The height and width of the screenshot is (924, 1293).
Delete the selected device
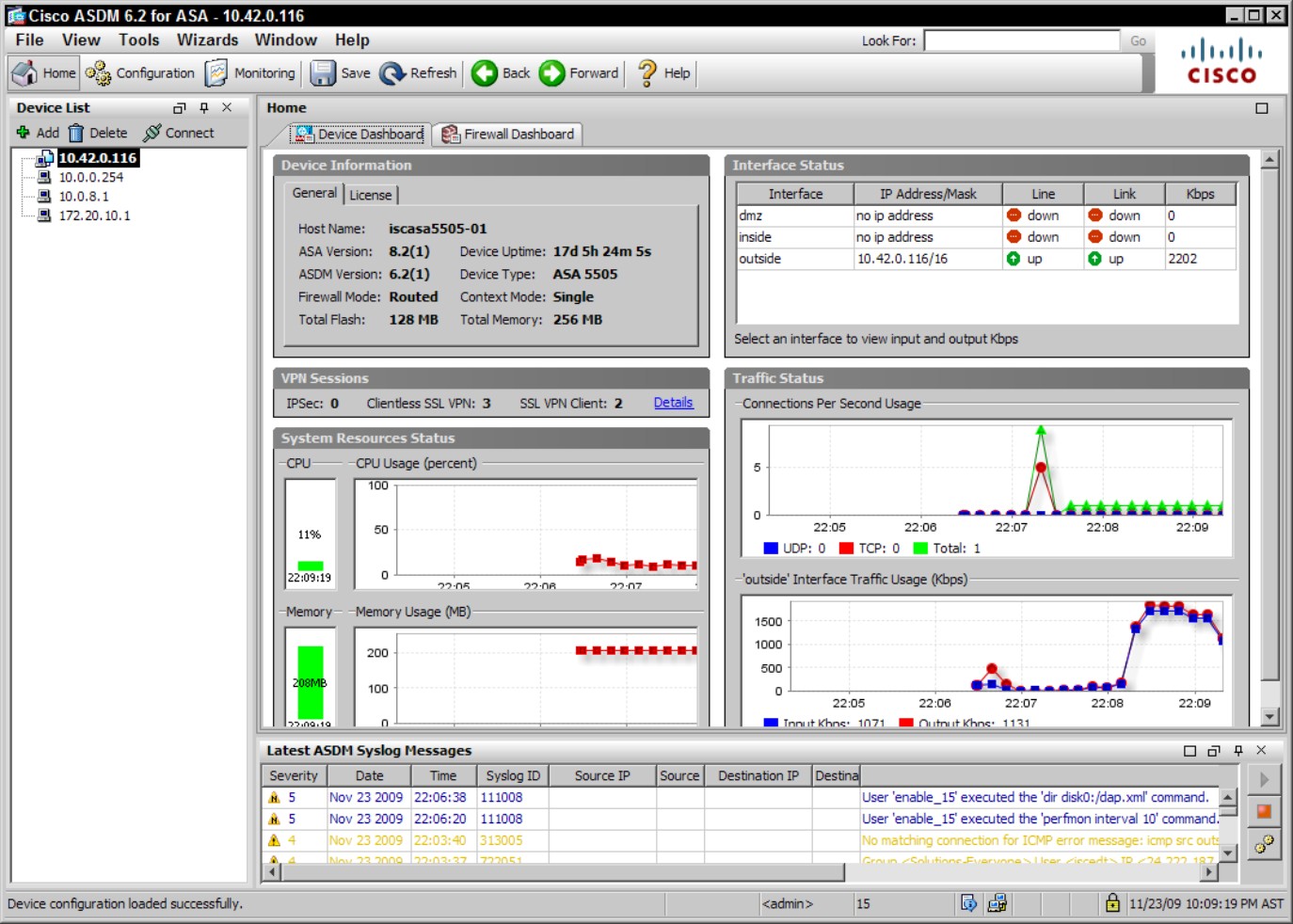click(98, 133)
